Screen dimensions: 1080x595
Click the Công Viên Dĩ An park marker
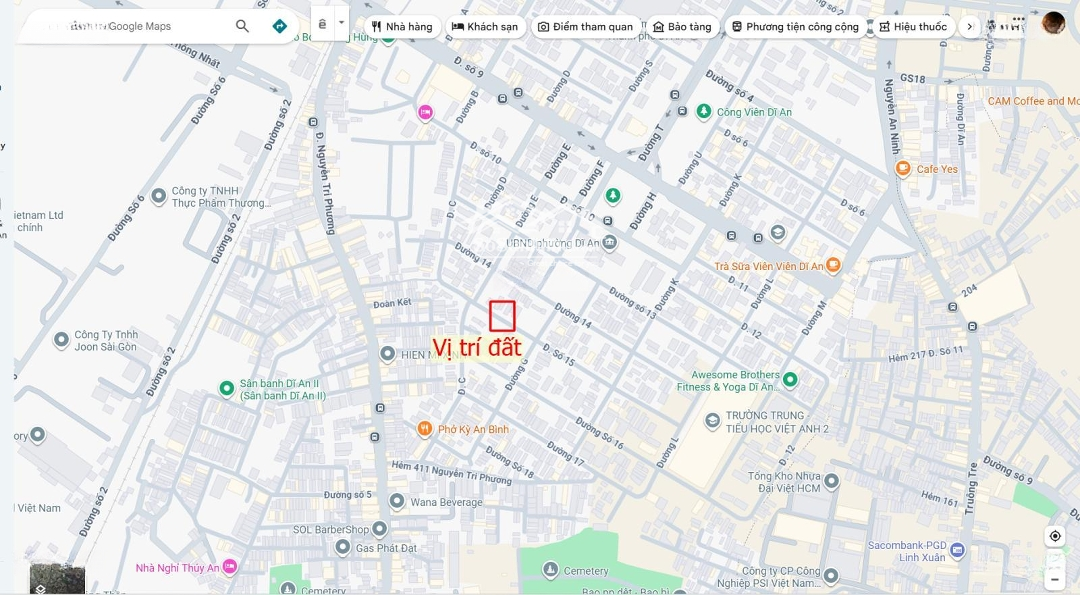pyautogui.click(x=703, y=111)
